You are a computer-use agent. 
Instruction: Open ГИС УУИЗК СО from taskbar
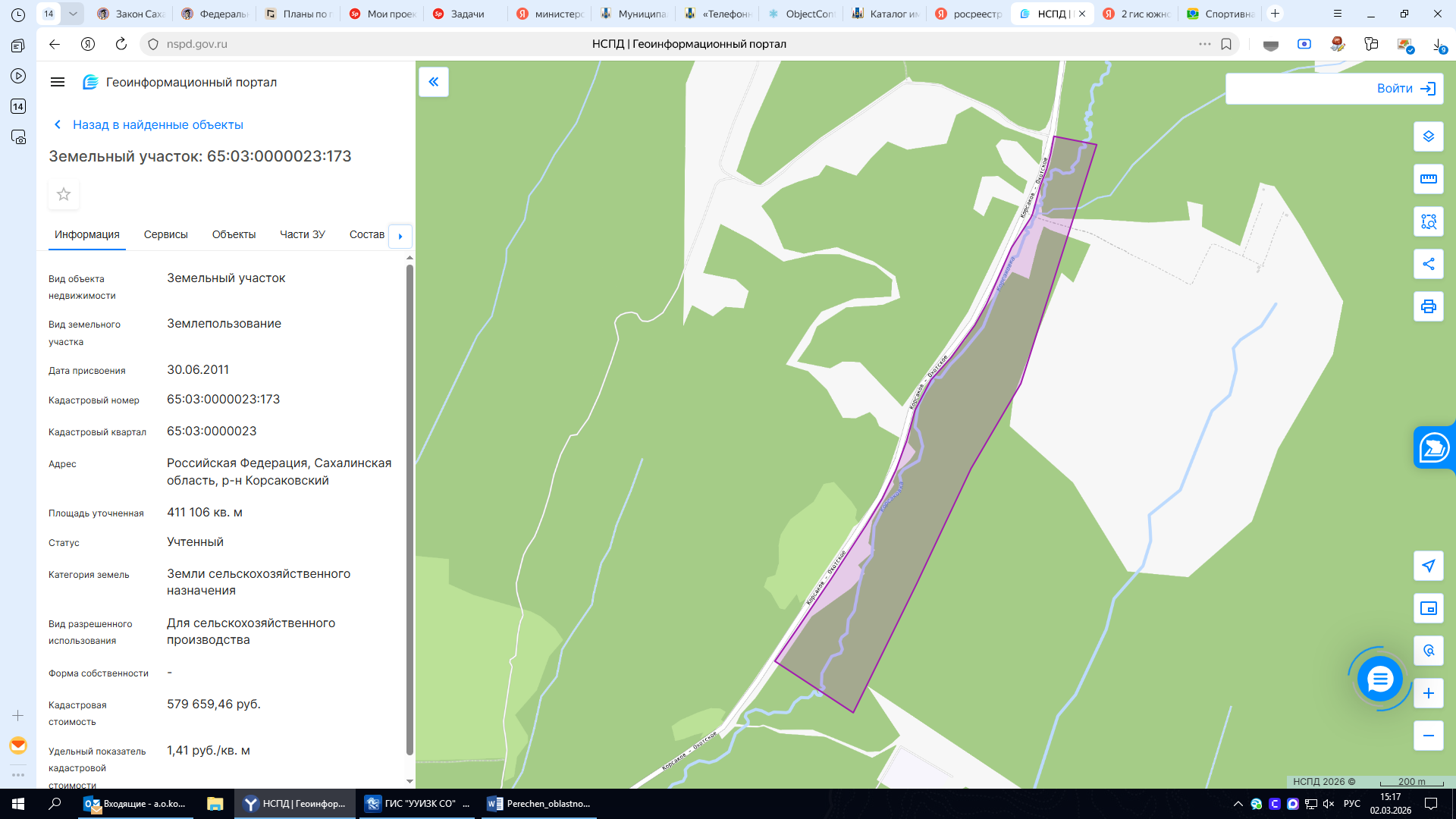[x=417, y=804]
